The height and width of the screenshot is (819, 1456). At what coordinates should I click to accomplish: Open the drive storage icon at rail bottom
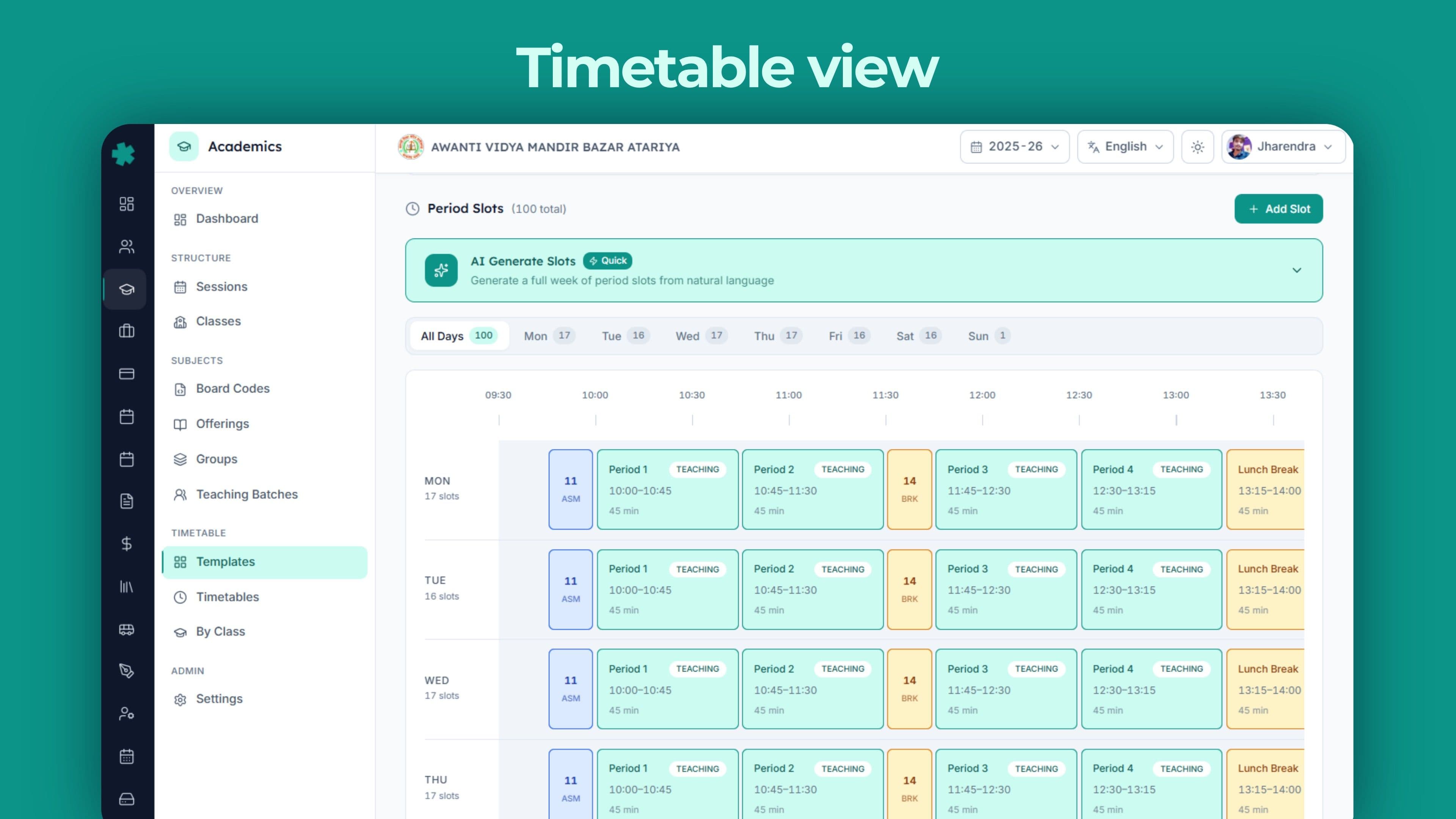click(x=127, y=799)
